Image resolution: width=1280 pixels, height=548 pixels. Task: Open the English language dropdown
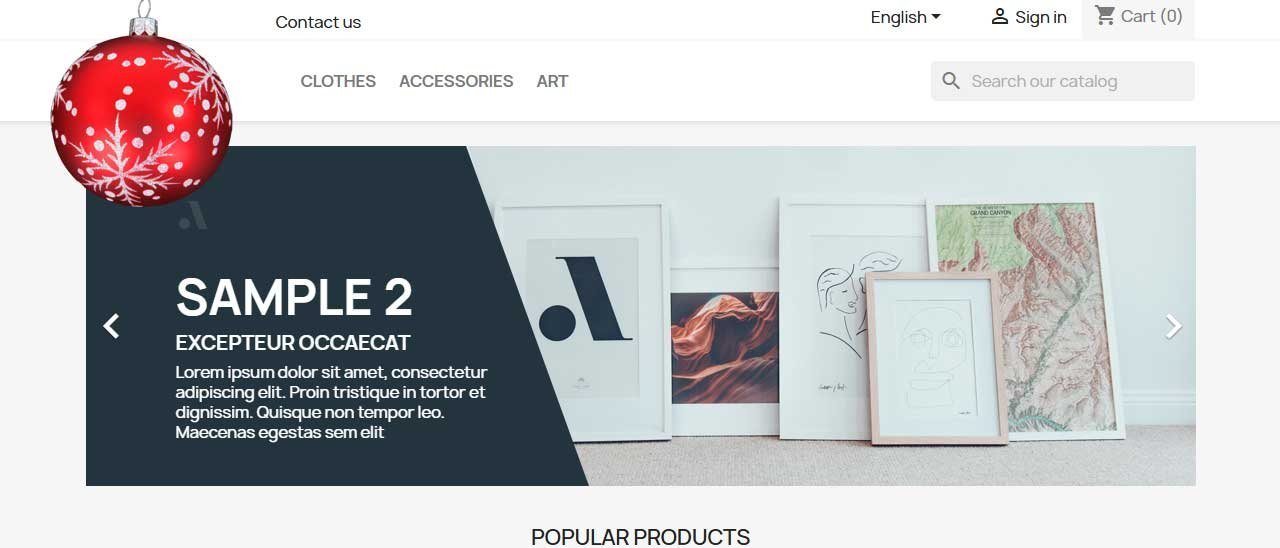(905, 17)
